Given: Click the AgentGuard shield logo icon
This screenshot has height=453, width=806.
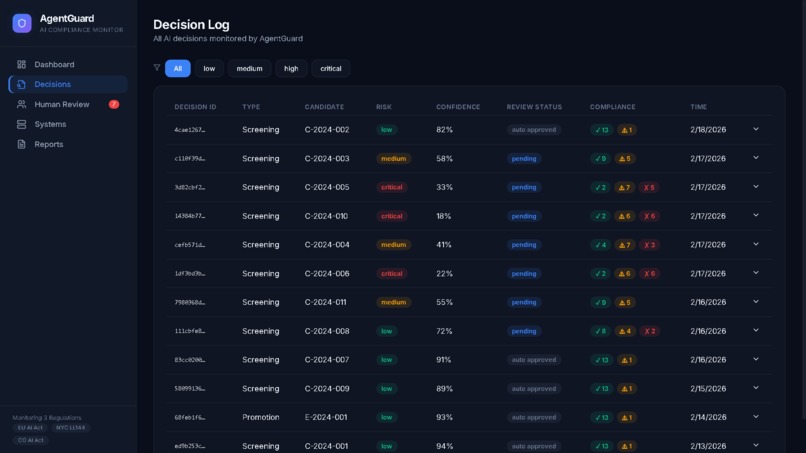Looking at the screenshot, I should point(22,23).
